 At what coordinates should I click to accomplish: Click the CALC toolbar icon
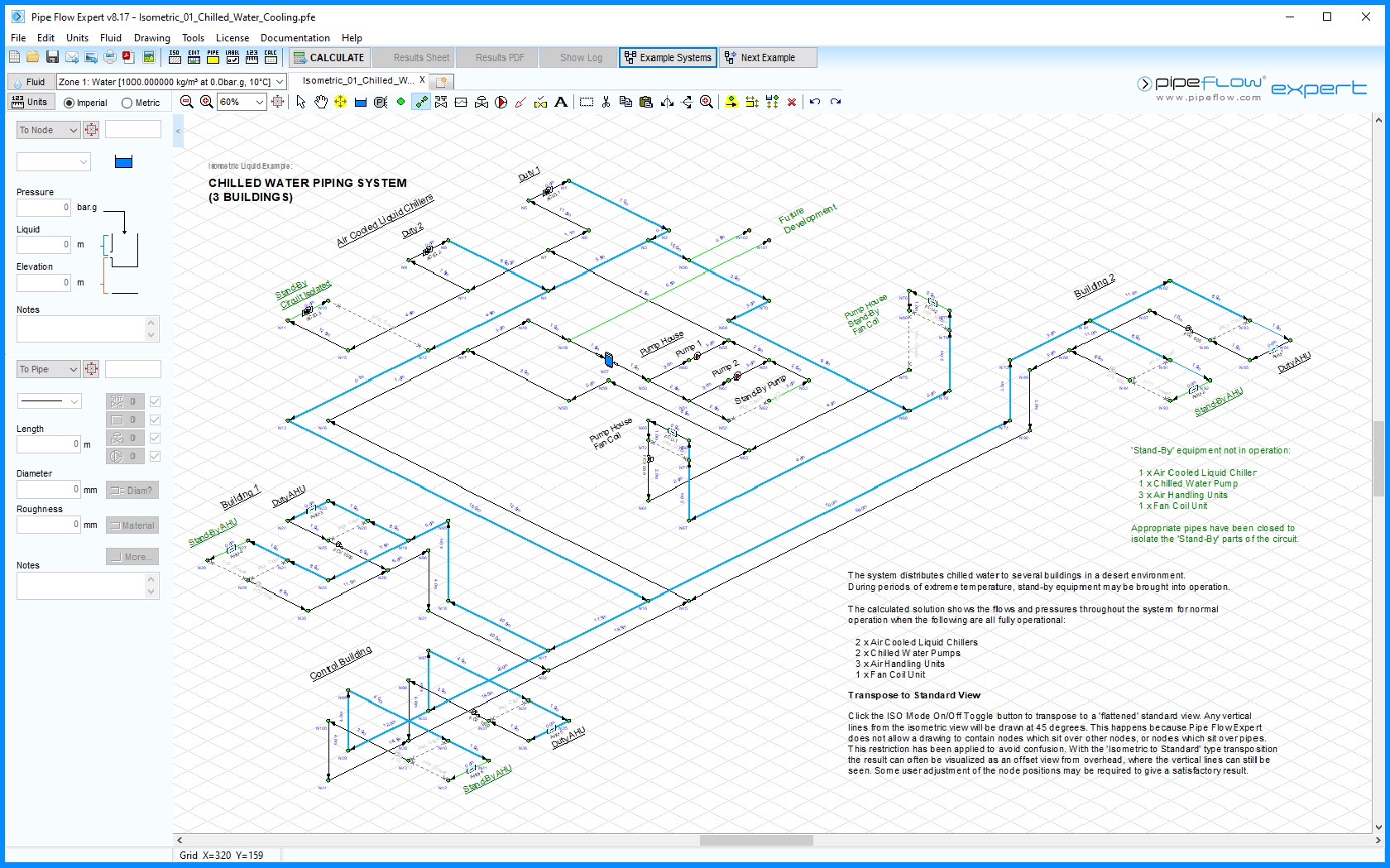click(271, 57)
